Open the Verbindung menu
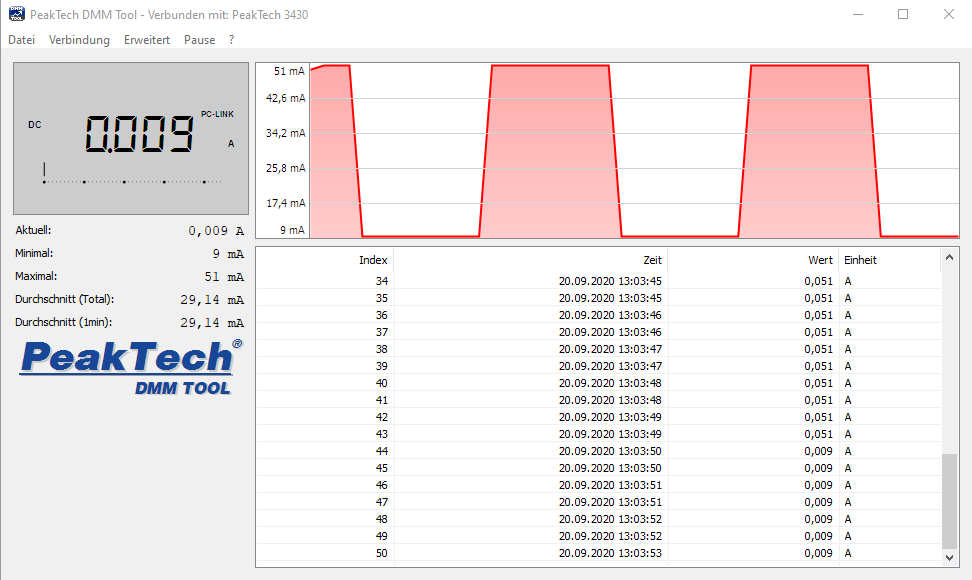972x580 pixels. [79, 40]
